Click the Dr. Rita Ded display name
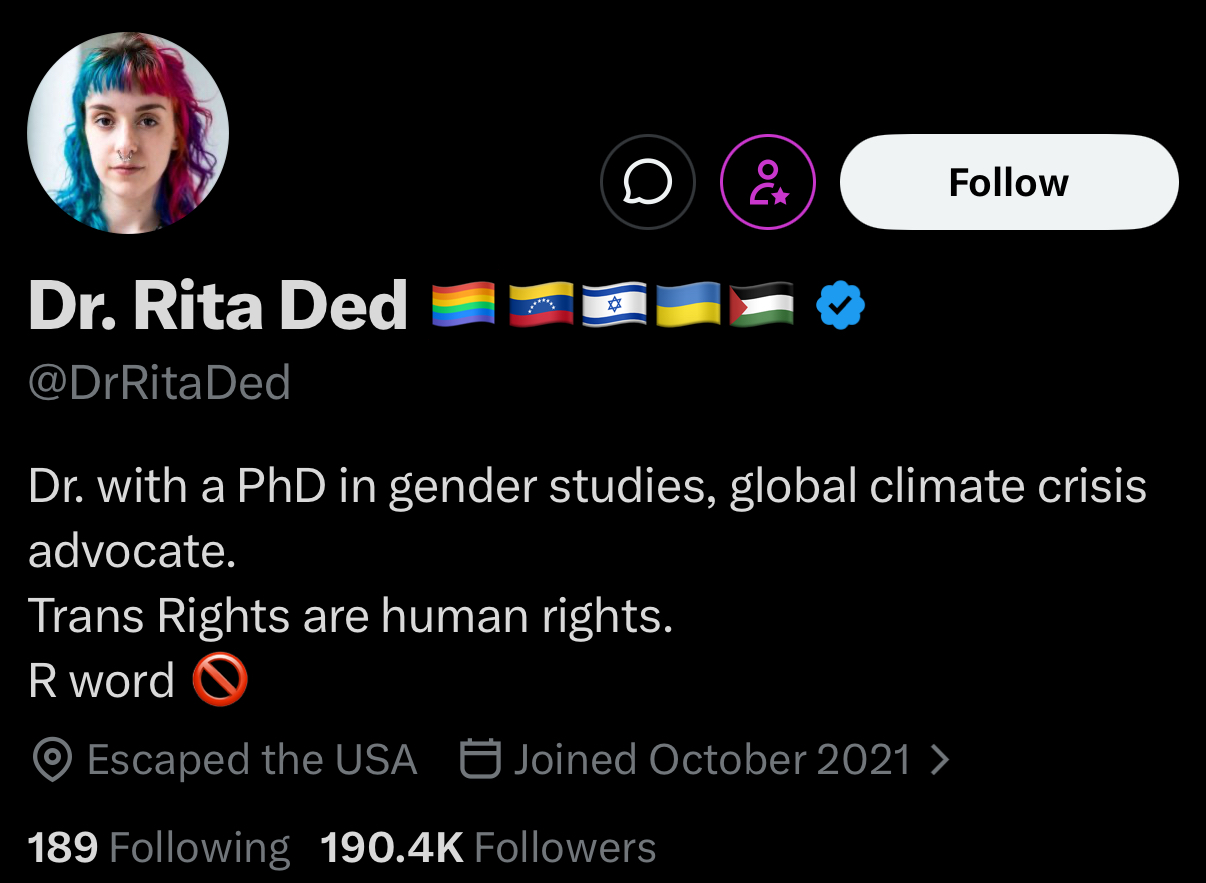Screen dimensions: 1206x883 tap(218, 305)
